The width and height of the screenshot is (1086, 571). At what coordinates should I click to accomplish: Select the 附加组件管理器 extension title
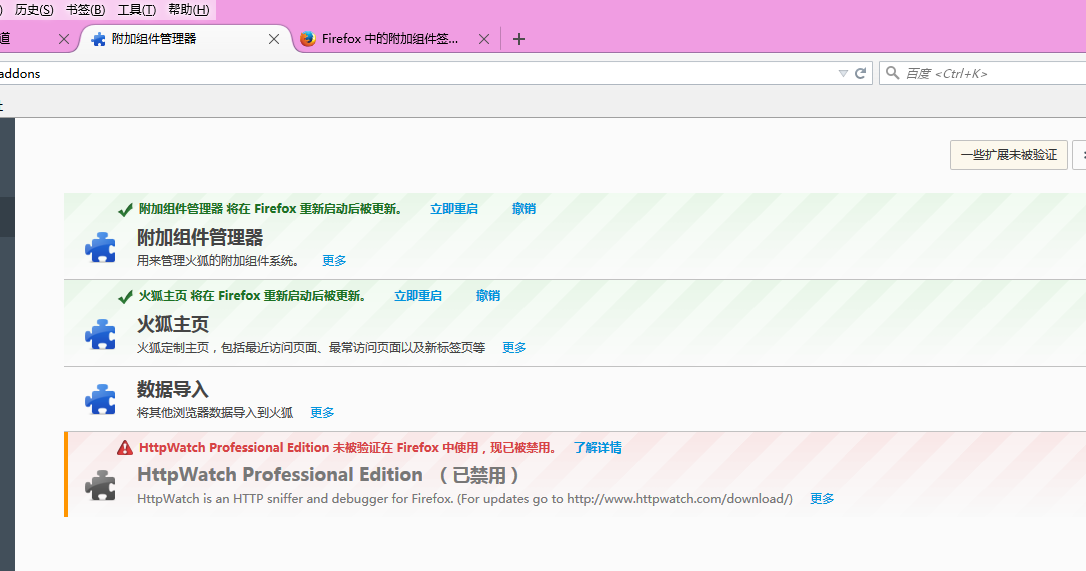(200, 238)
